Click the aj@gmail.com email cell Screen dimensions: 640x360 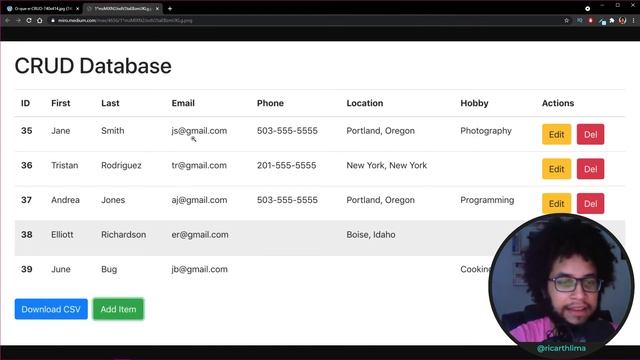pos(199,200)
